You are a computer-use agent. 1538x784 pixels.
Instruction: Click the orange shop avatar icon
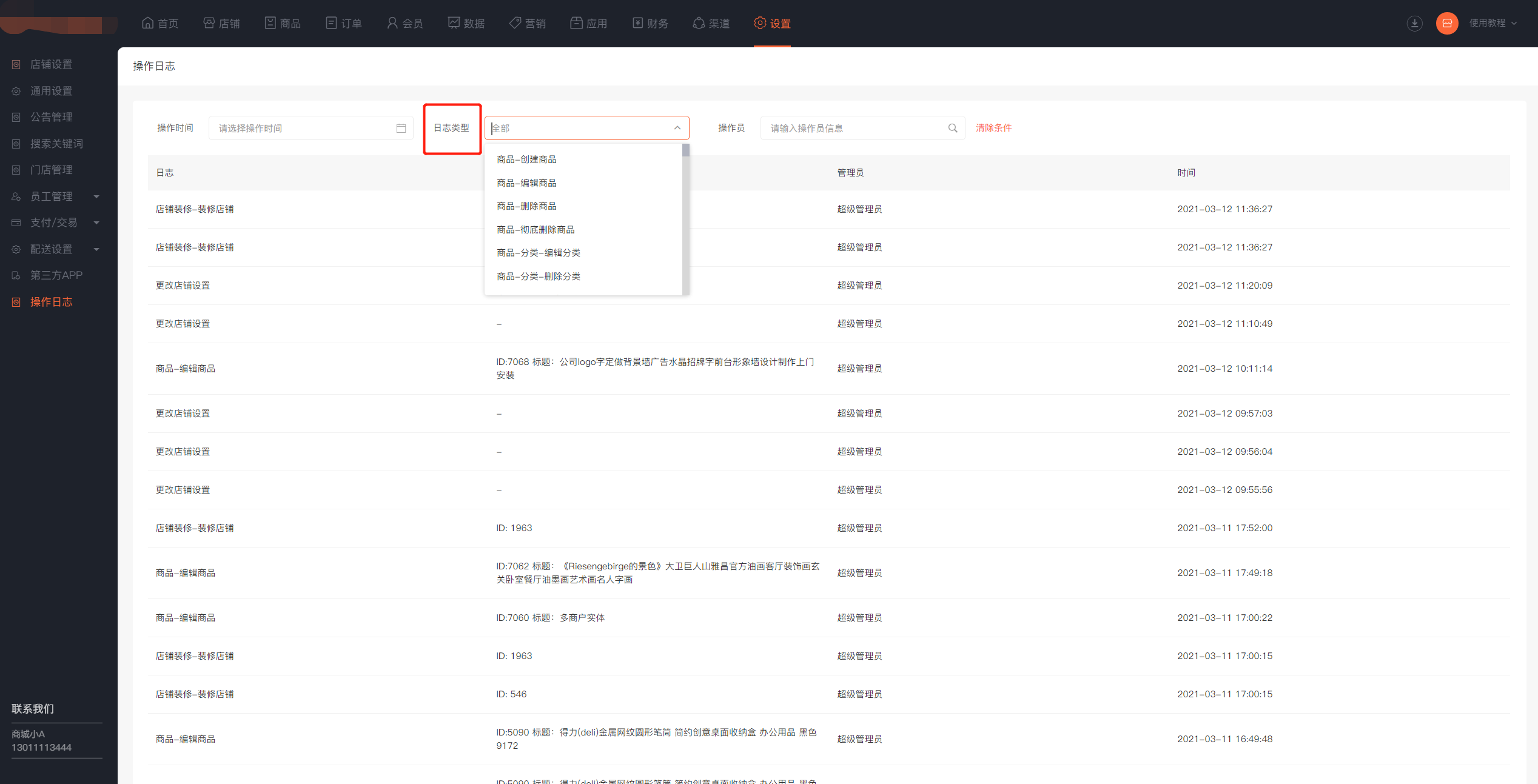[x=1446, y=23]
